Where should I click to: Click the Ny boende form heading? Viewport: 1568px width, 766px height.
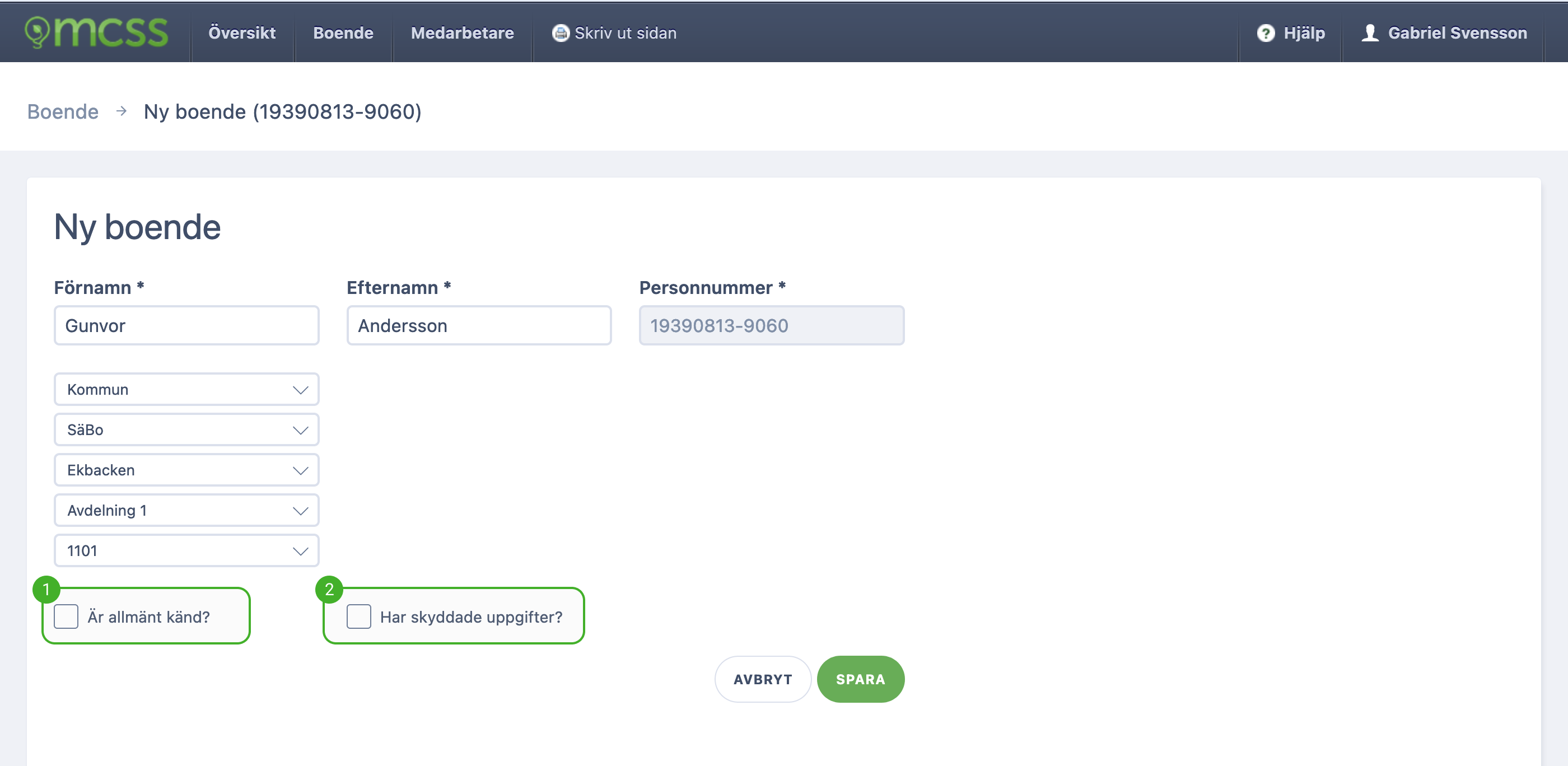(x=138, y=227)
